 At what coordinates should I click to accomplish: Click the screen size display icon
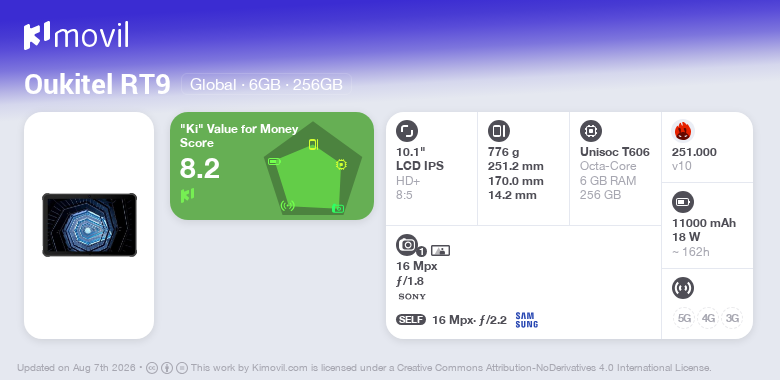tap(407, 131)
